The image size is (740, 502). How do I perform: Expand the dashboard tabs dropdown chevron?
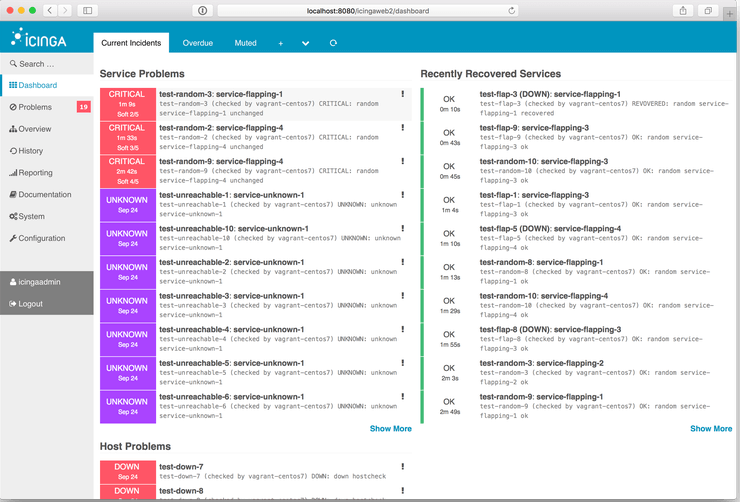click(305, 43)
